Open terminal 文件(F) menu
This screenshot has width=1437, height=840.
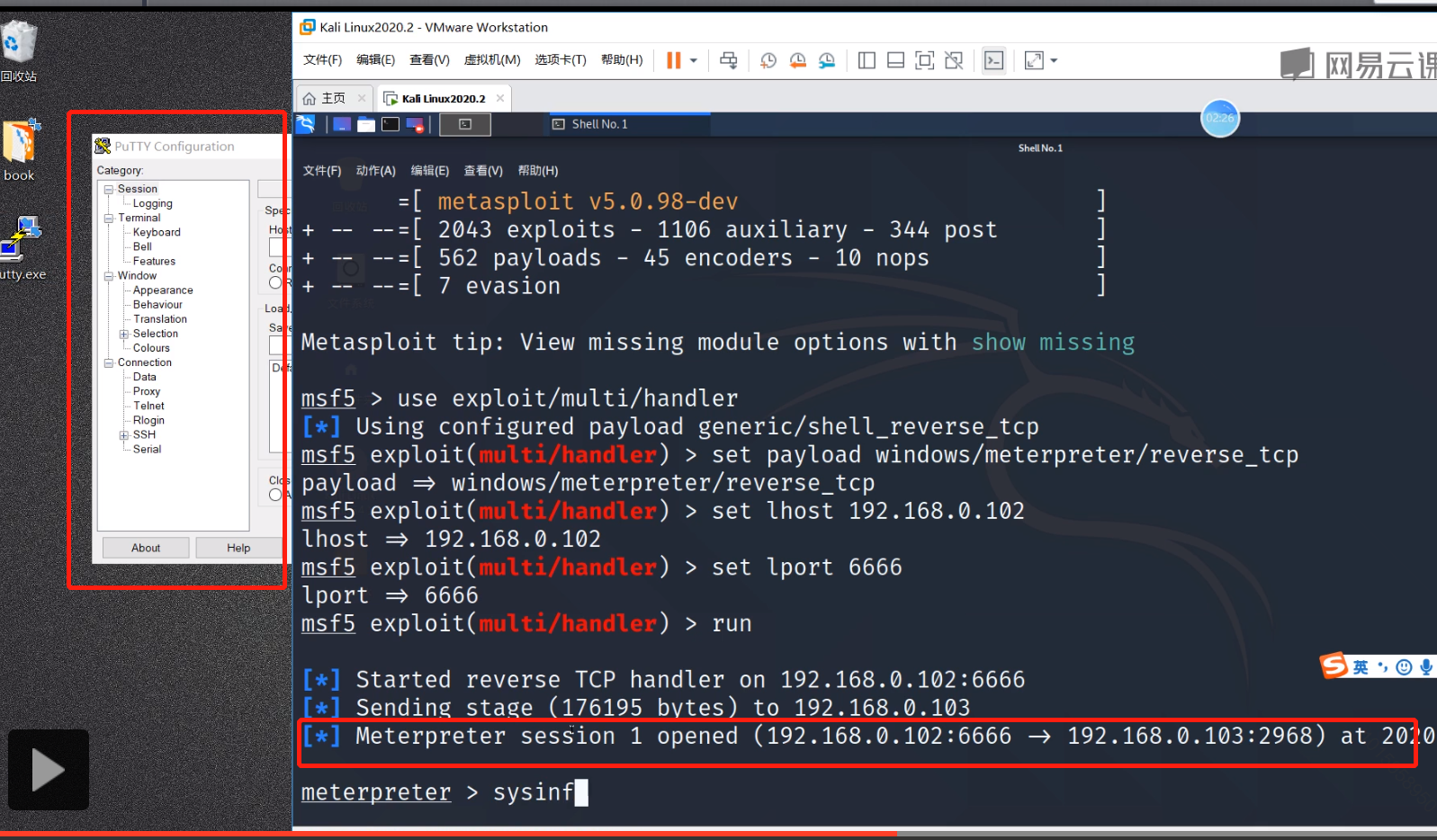322,171
